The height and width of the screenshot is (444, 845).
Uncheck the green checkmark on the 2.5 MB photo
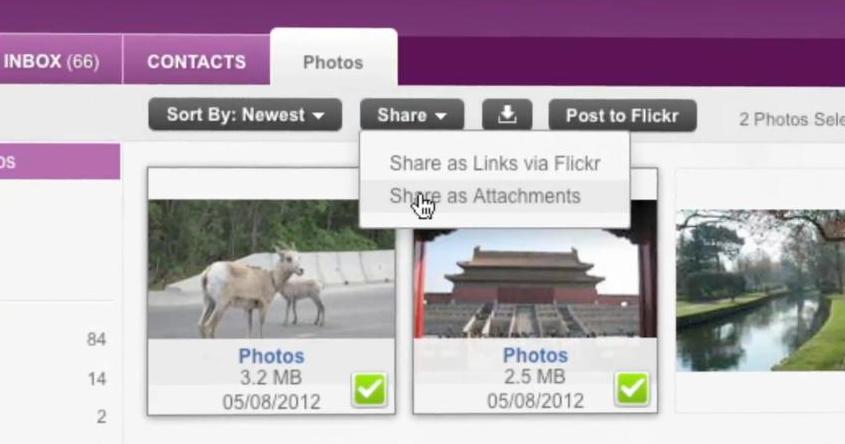tap(632, 388)
